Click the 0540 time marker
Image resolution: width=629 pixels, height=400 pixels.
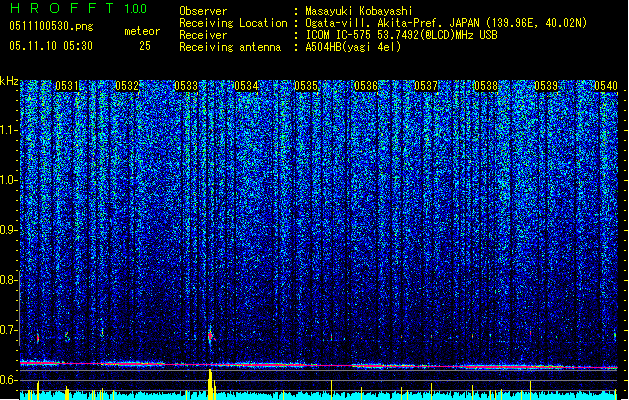tap(606, 86)
